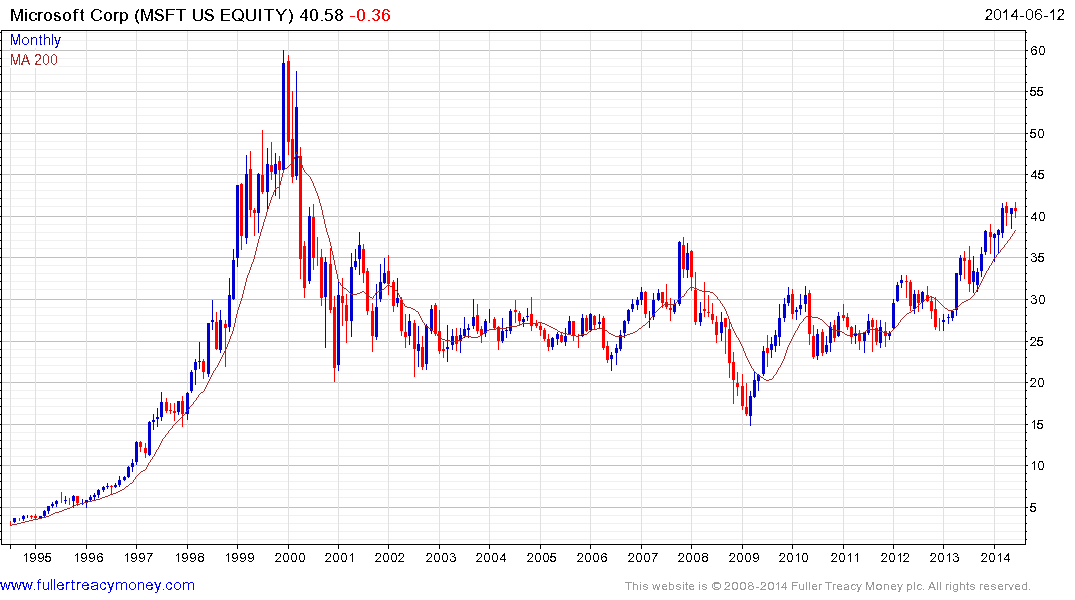Click the 15 price axis label
The image size is (1075, 600).
point(1037,424)
